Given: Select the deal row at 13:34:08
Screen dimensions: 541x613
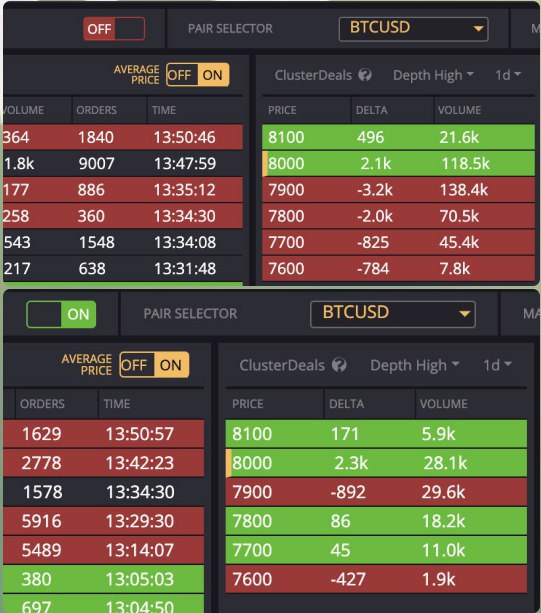Looking at the screenshot, I should (x=123, y=242).
